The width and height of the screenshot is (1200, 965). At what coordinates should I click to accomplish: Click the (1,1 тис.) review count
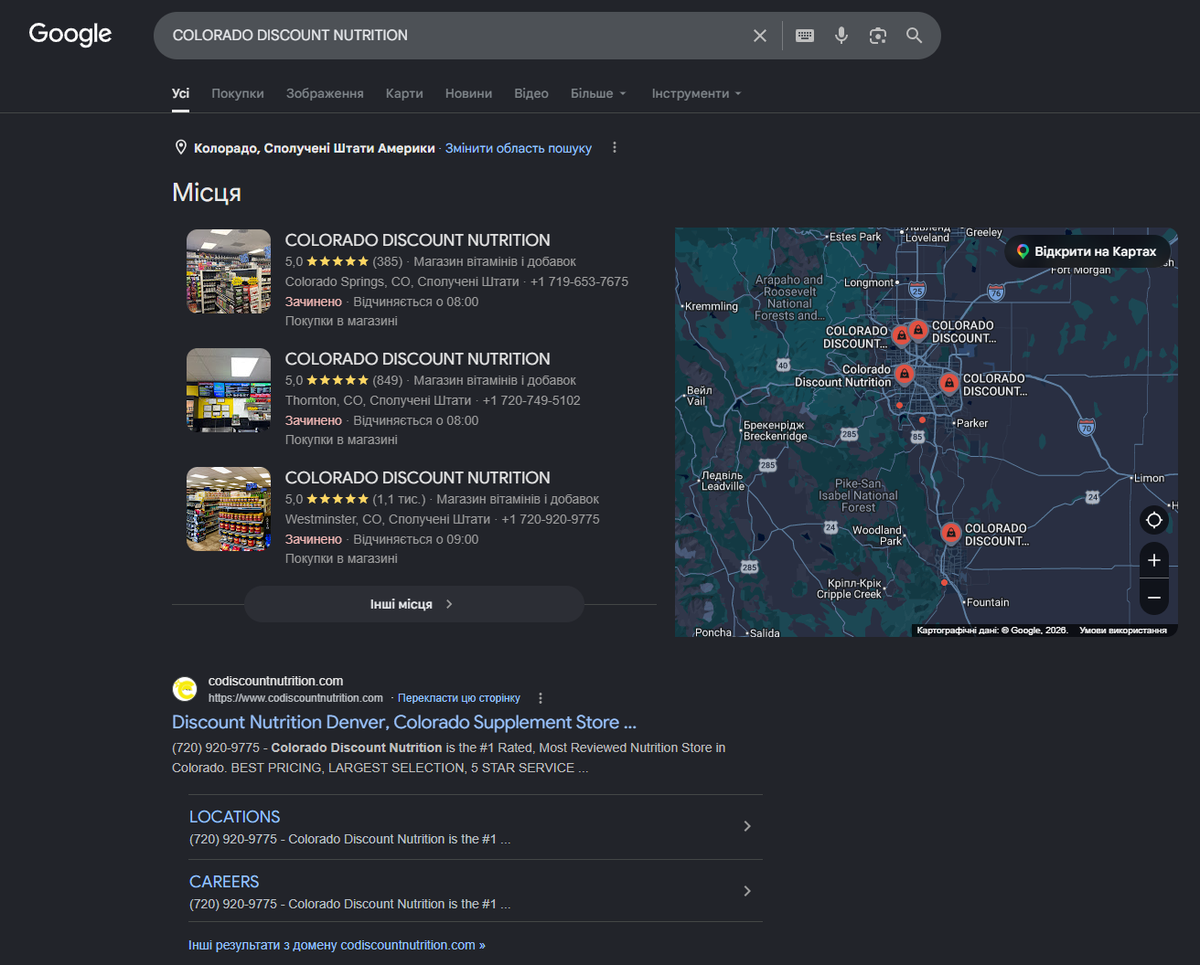pyautogui.click(x=399, y=499)
